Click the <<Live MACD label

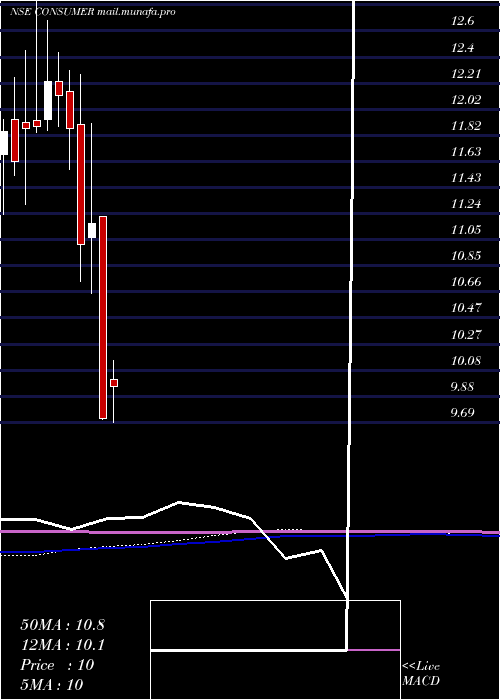pyautogui.click(x=421, y=674)
